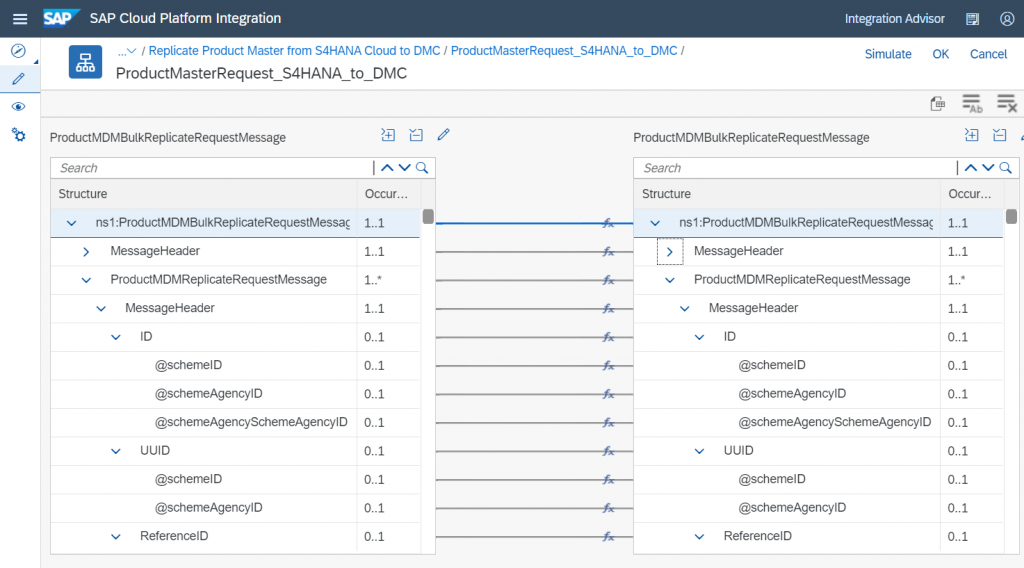The image size is (1024, 568).
Task: Go to previous source search result arrow
Action: coord(387,168)
